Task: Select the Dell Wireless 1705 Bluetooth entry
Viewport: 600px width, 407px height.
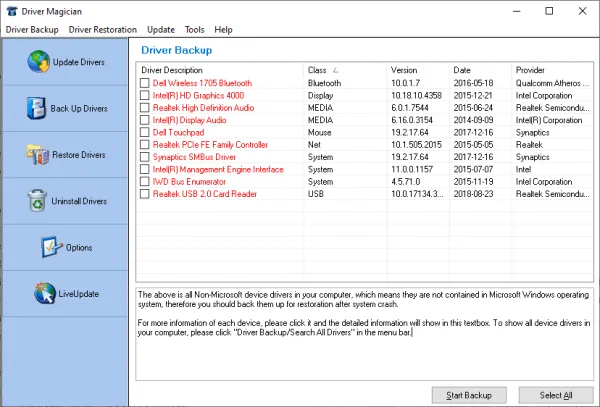Action: 202,83
